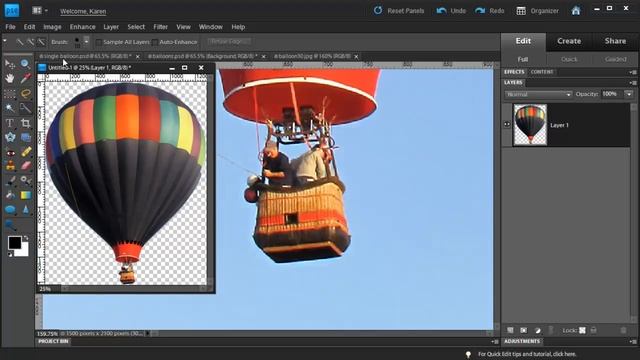
Task: Create a new layer in Layers panel
Action: pos(510,330)
